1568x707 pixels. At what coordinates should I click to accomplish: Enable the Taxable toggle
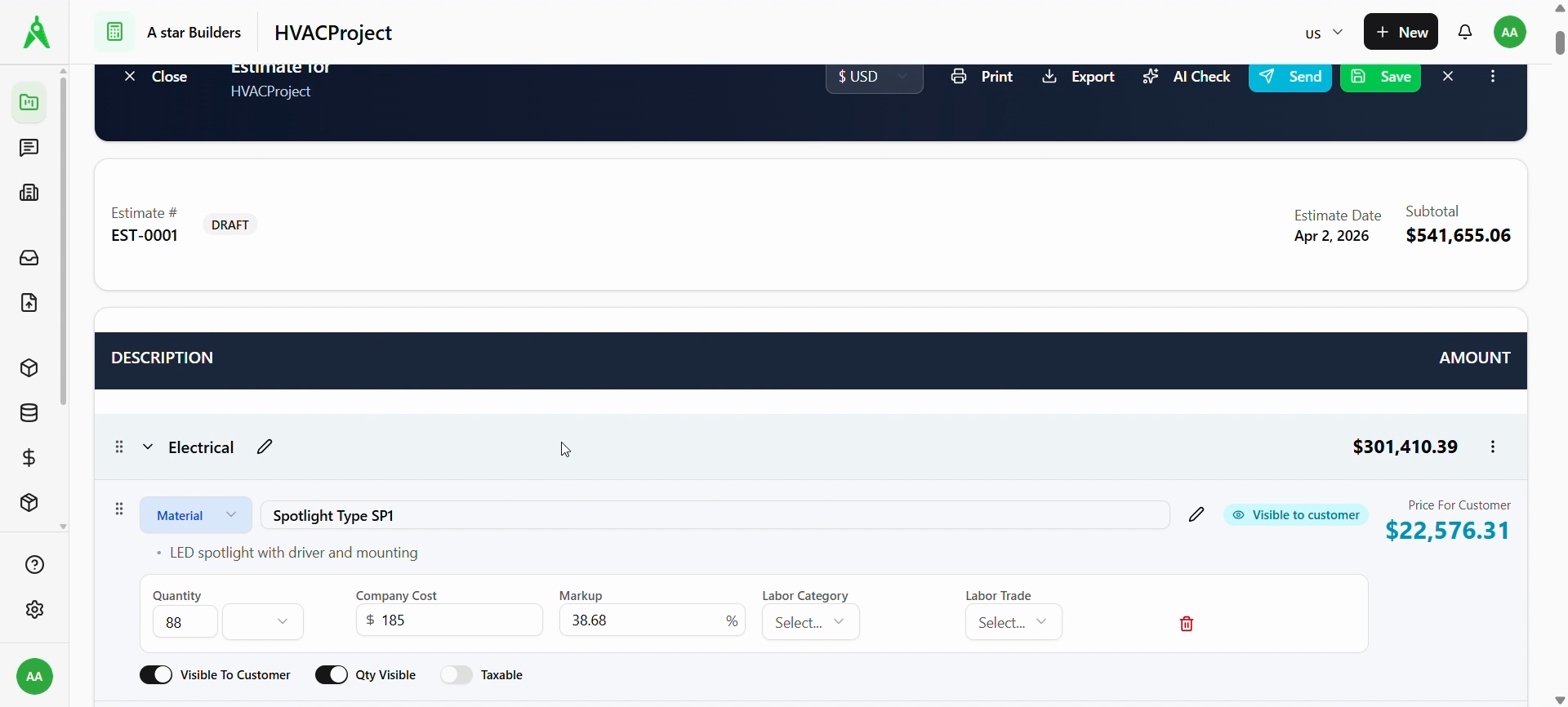457,675
